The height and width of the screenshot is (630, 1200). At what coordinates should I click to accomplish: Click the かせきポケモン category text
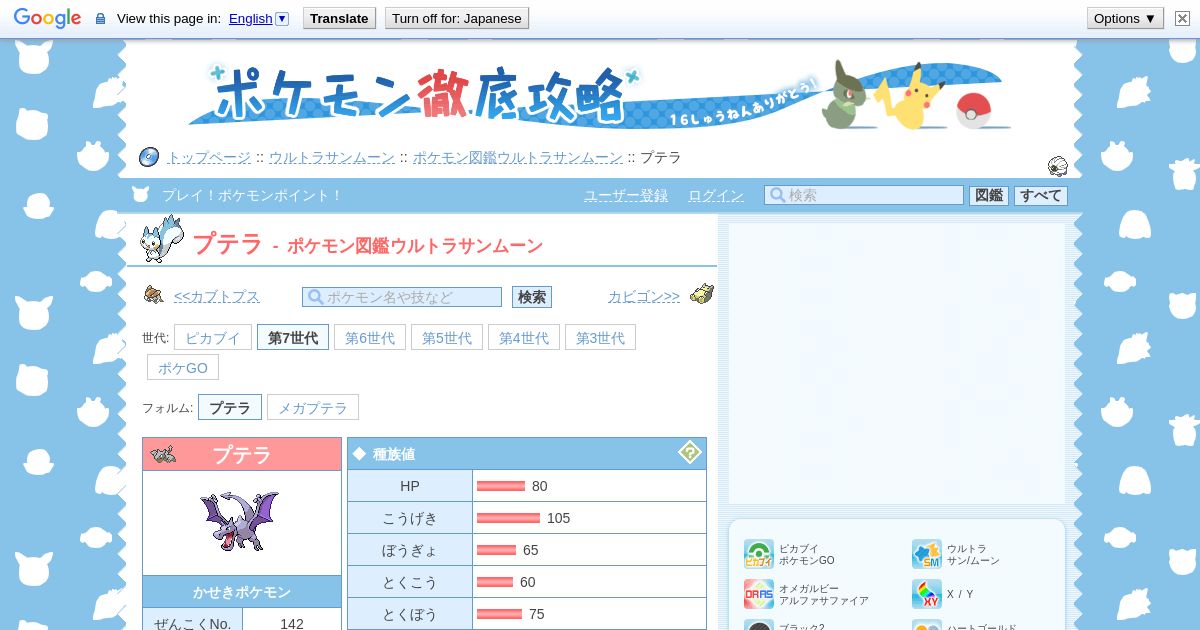242,591
